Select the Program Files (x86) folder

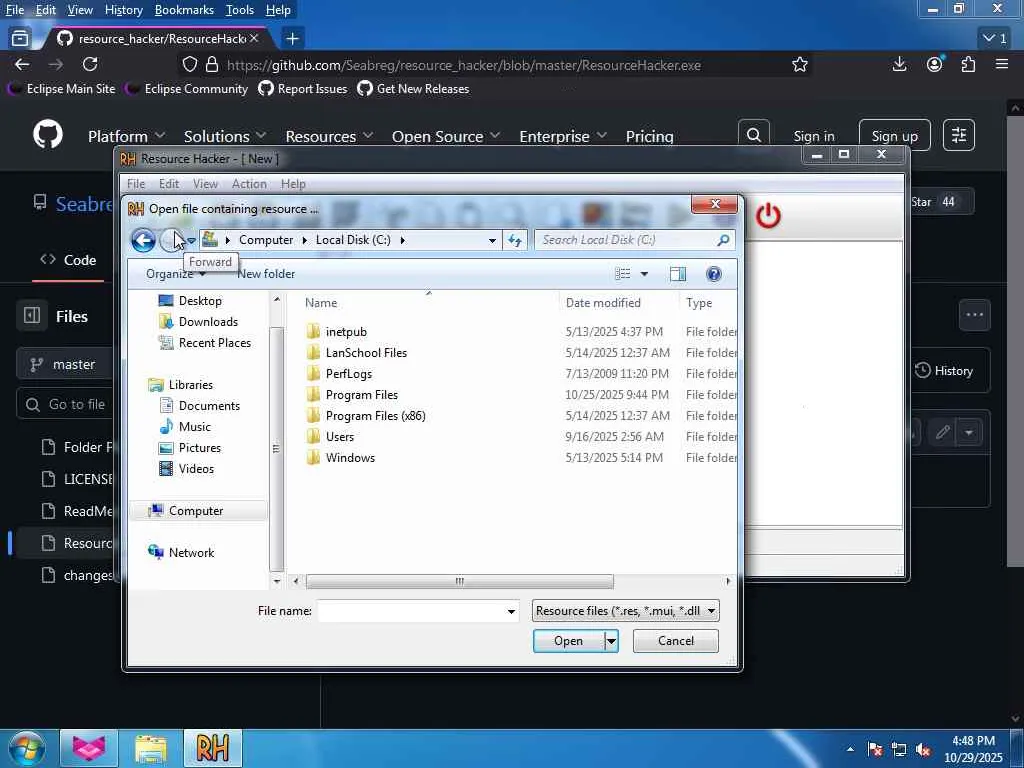(376, 415)
